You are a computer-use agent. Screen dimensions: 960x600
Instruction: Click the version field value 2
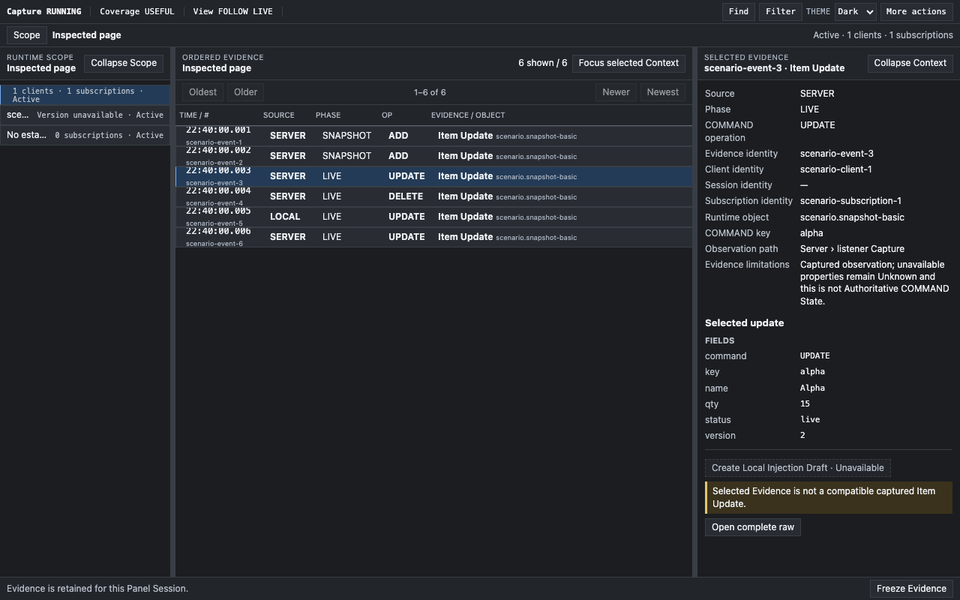coord(802,435)
